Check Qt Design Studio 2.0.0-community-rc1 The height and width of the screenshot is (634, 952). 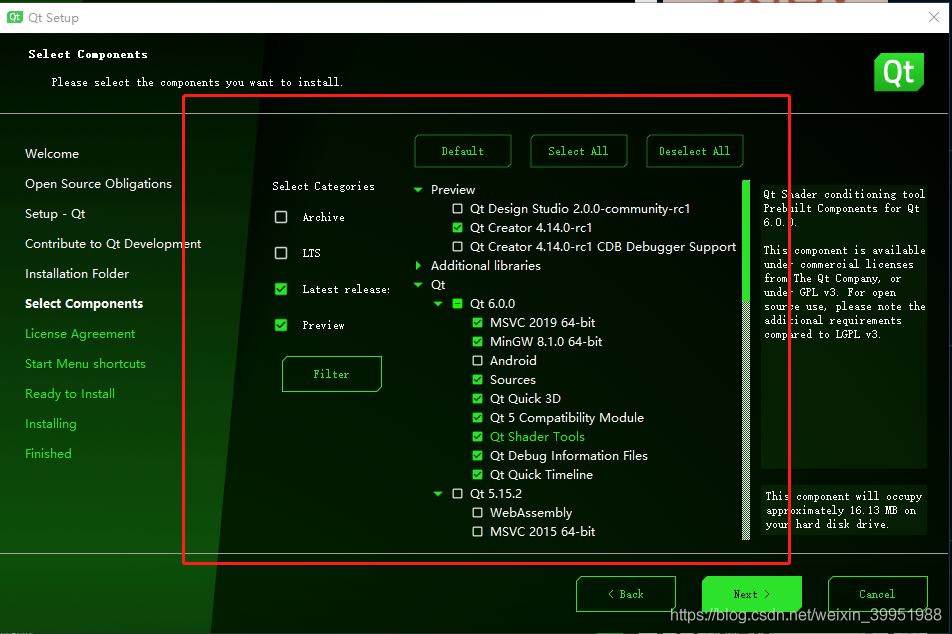(458, 208)
